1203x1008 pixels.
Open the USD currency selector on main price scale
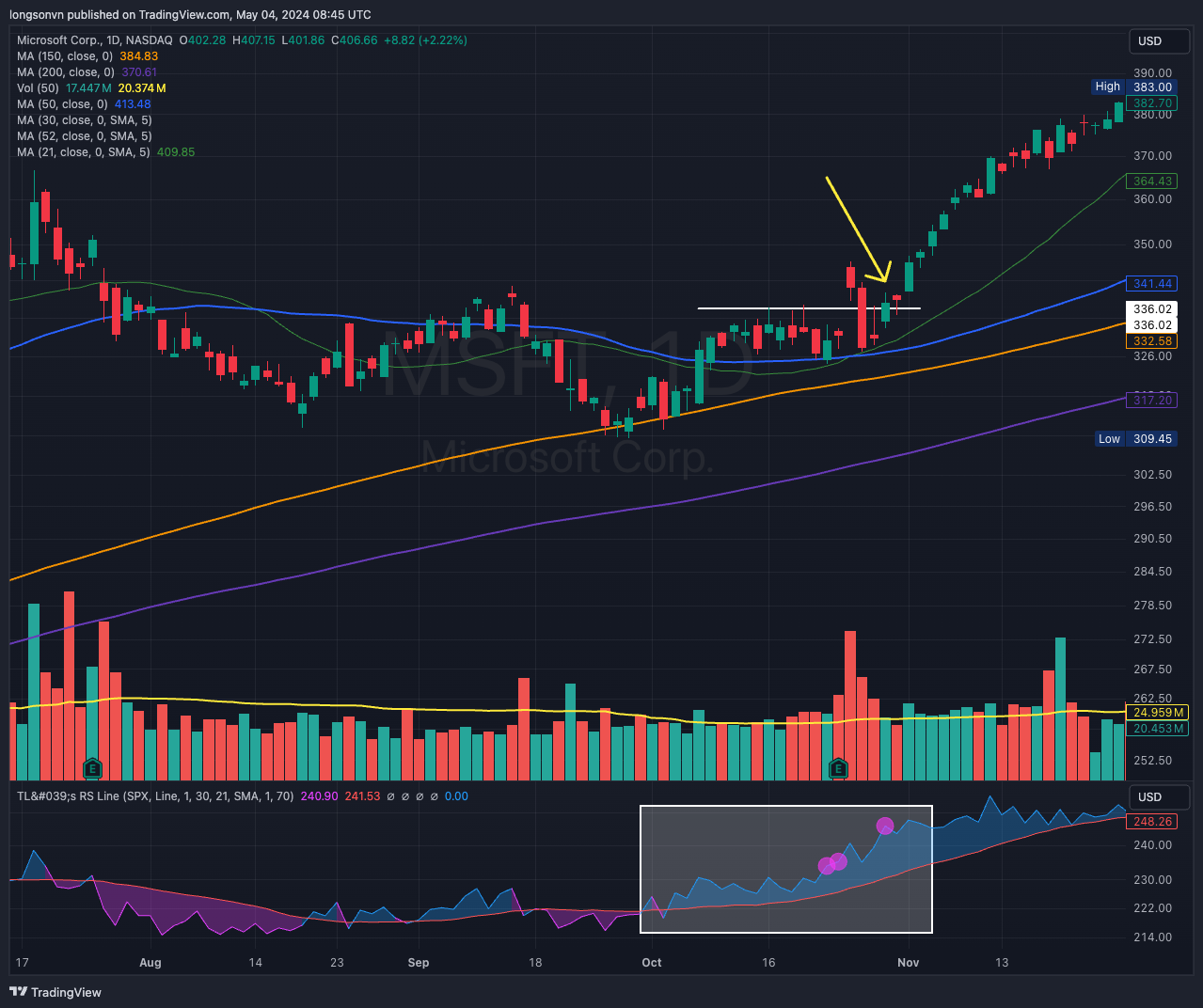[x=1159, y=41]
